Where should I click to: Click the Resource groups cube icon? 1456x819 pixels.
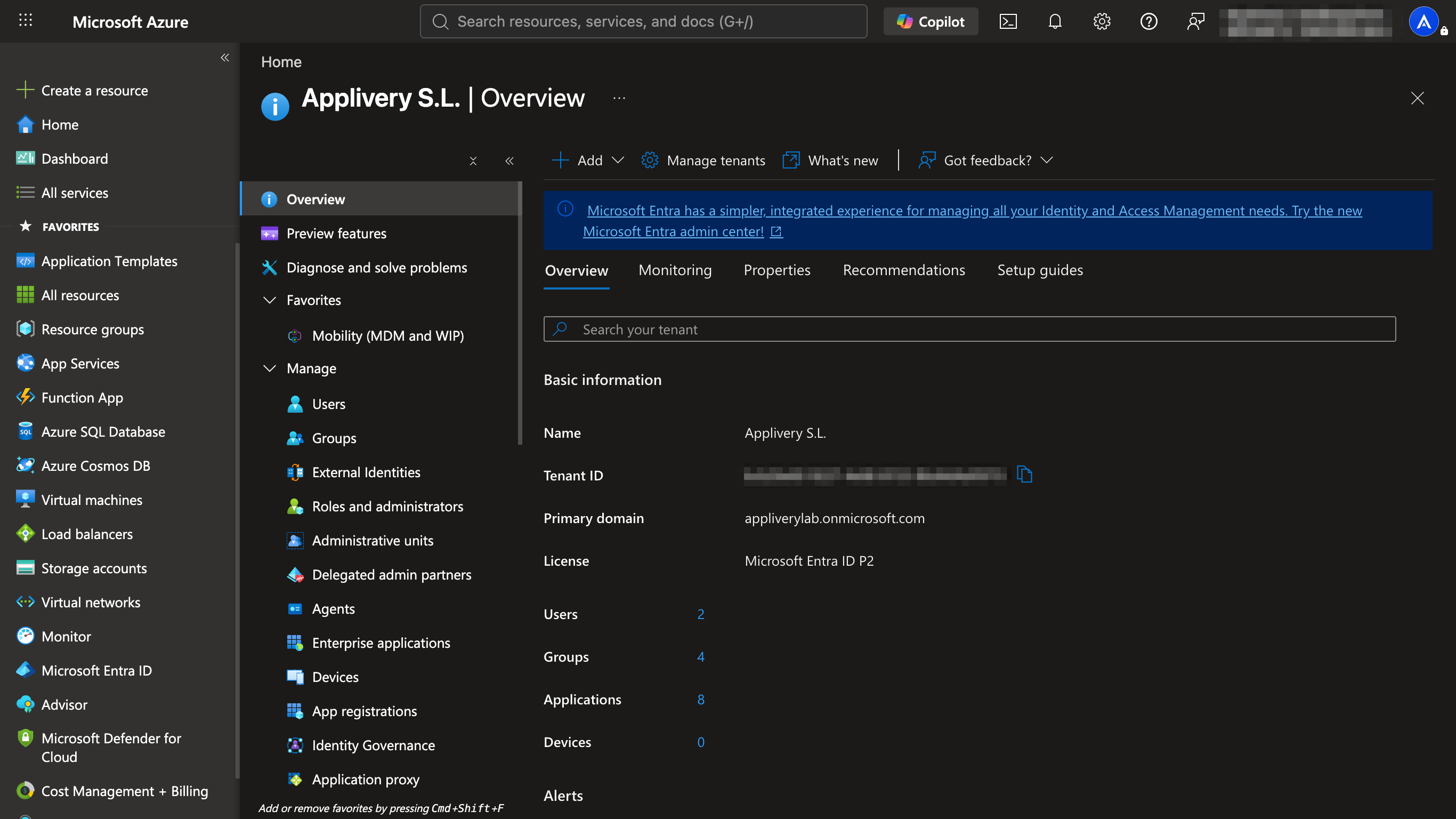25,328
